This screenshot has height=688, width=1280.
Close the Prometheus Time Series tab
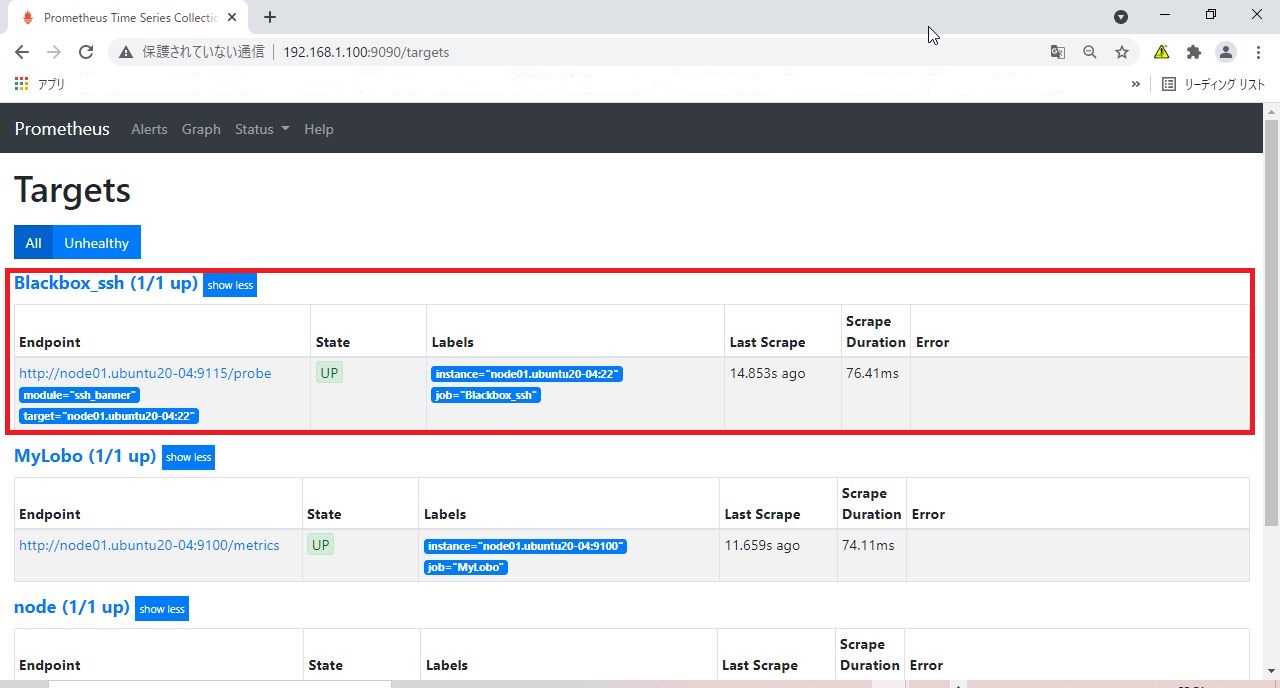(234, 17)
